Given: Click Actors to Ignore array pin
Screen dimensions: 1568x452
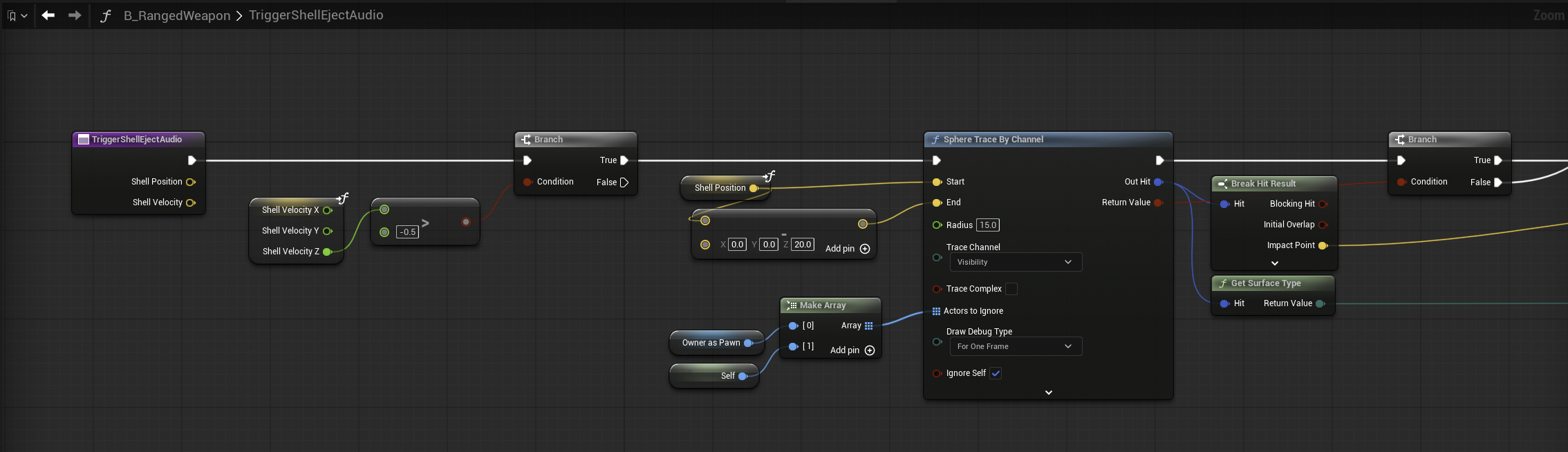Looking at the screenshot, I should 936,311.
